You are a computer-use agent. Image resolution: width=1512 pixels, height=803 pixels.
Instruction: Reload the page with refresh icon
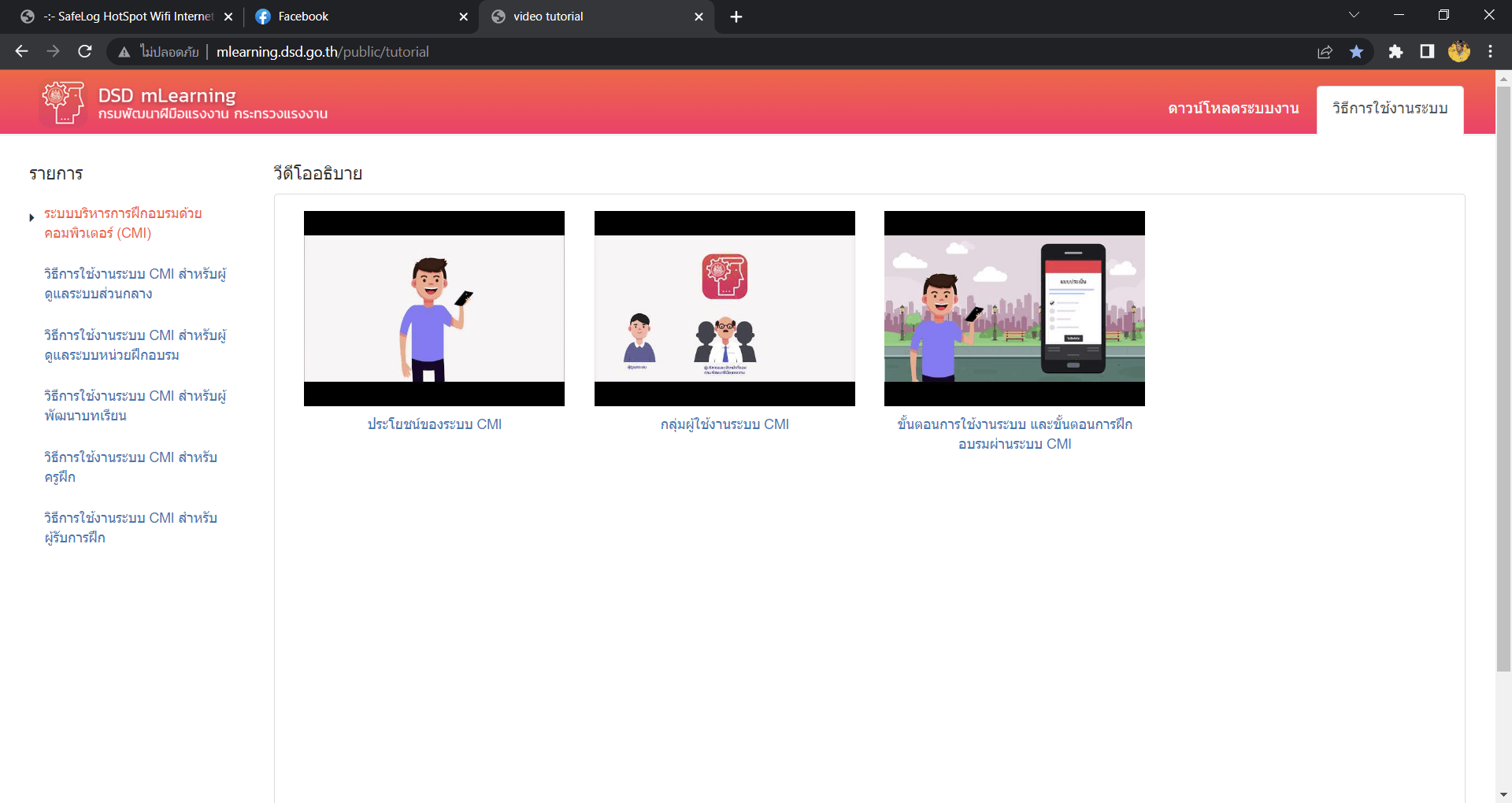85,52
